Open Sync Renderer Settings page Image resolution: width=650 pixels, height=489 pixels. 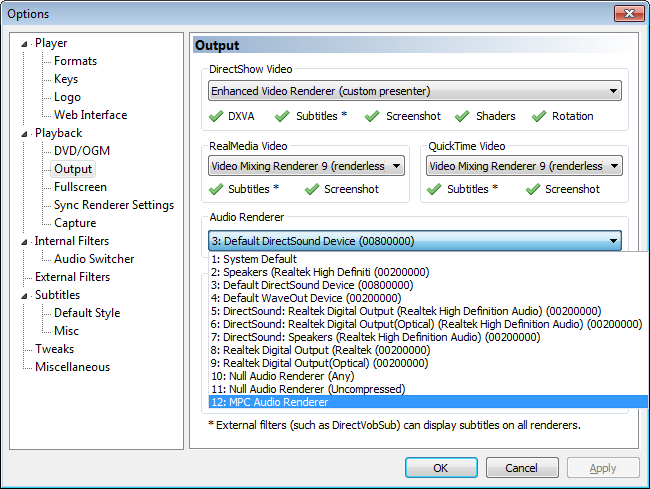(x=114, y=205)
